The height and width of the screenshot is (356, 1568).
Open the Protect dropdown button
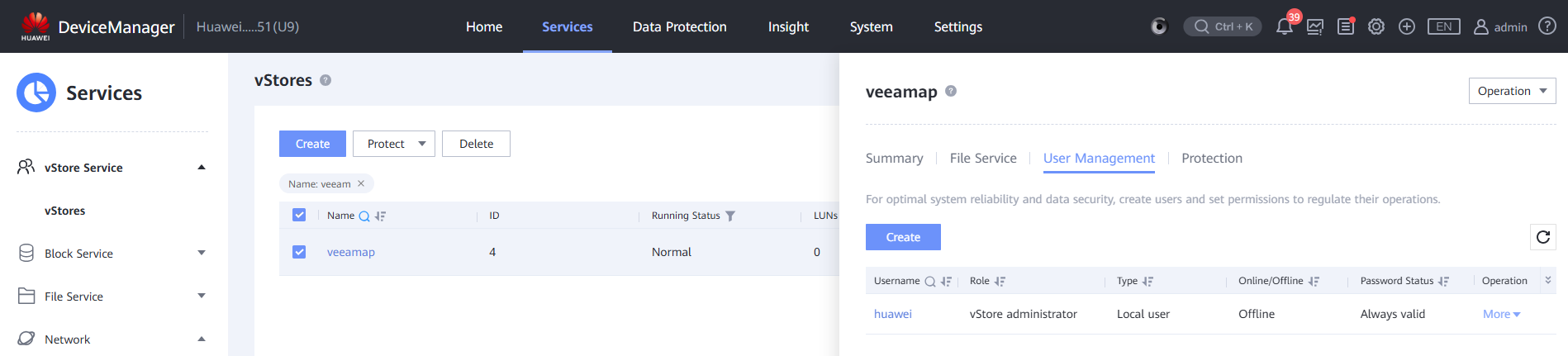394,144
